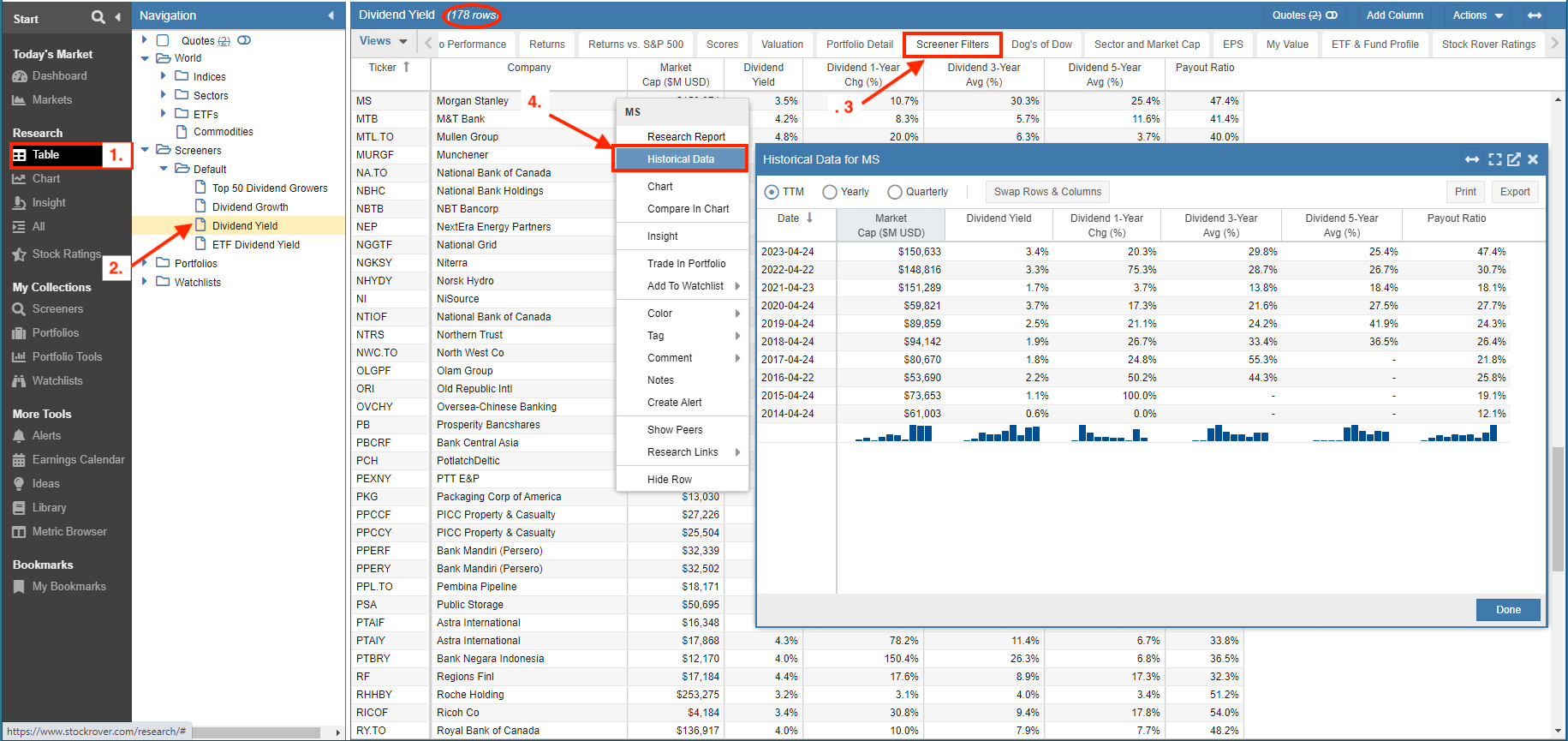Toggle Date column sort in Historical Data

(x=809, y=218)
